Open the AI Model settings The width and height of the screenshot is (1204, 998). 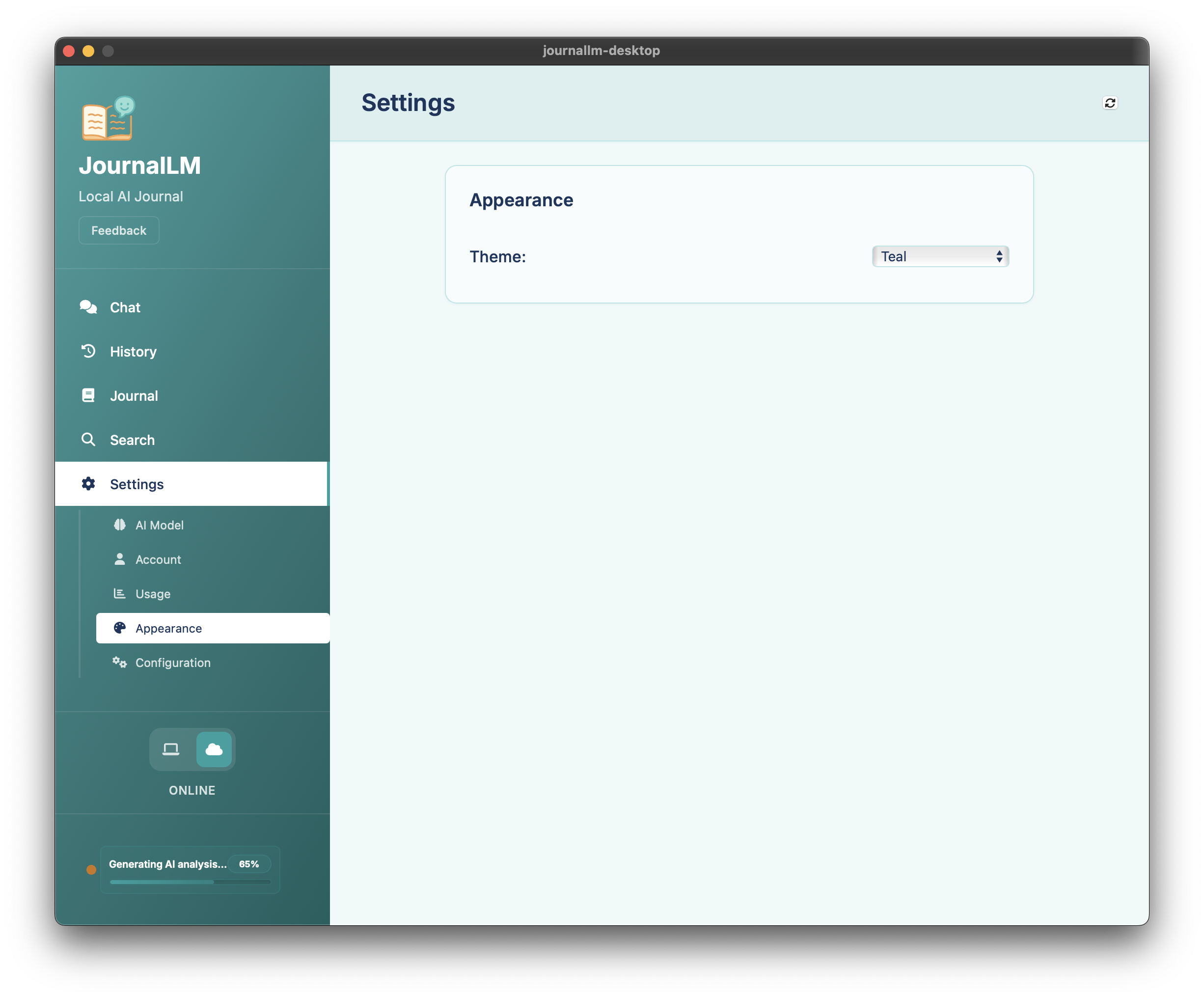point(159,525)
